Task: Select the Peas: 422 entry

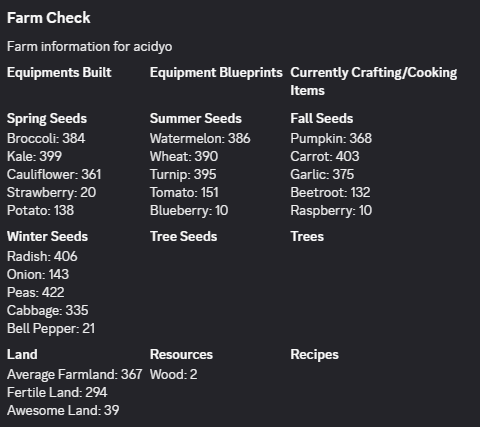Action: pos(36,292)
